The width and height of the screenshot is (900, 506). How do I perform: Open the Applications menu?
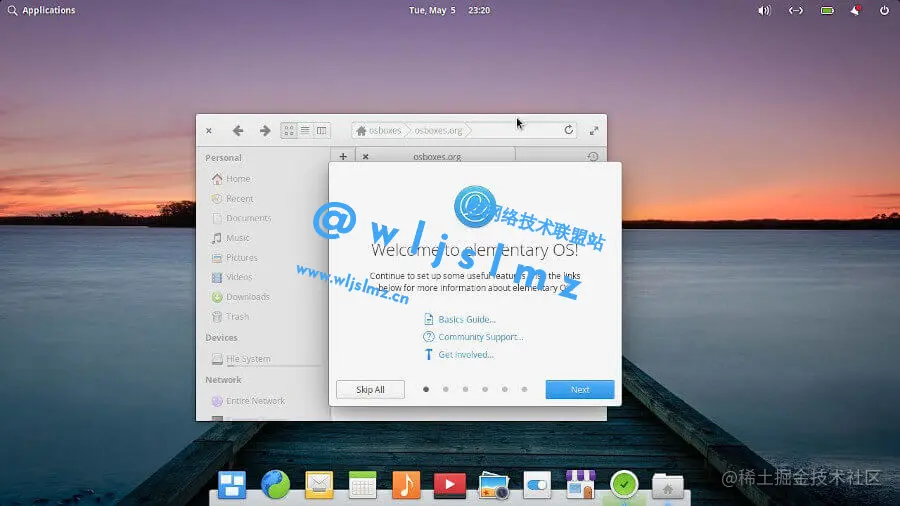[41, 10]
